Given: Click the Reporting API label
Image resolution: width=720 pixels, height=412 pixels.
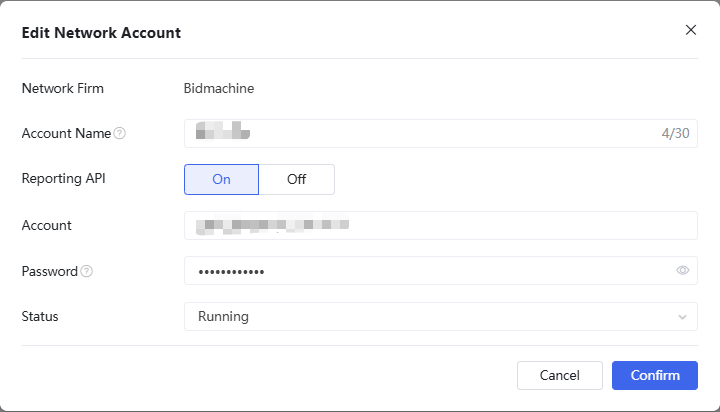Looking at the screenshot, I should 63,179.
